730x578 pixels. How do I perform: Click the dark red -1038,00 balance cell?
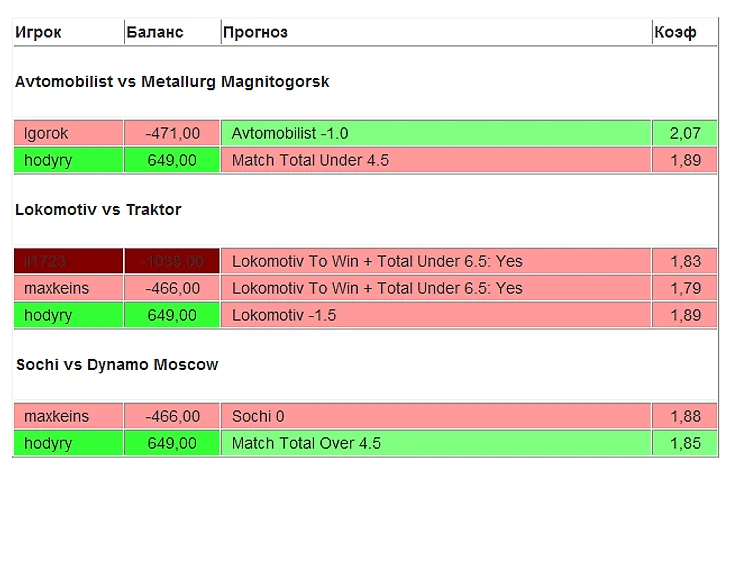click(172, 261)
